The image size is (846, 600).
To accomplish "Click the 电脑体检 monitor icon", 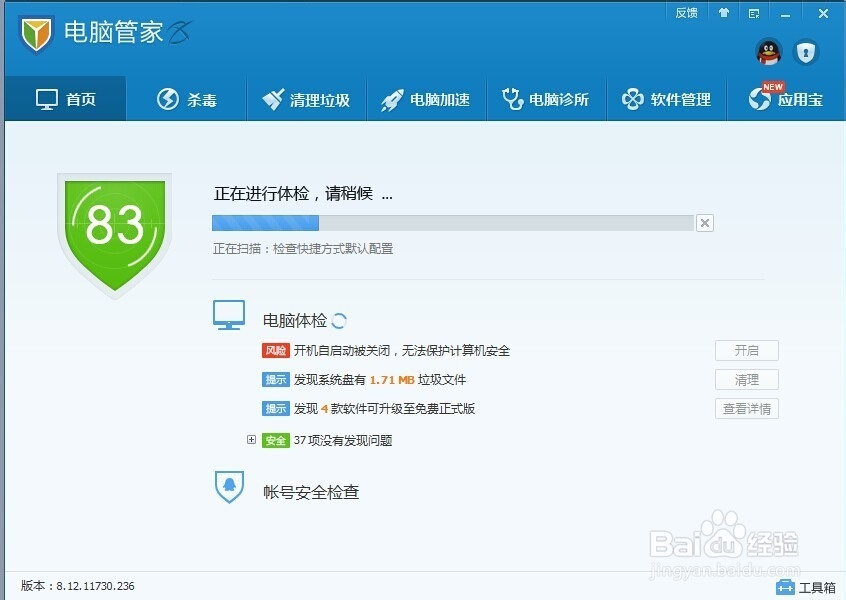I will pos(229,315).
